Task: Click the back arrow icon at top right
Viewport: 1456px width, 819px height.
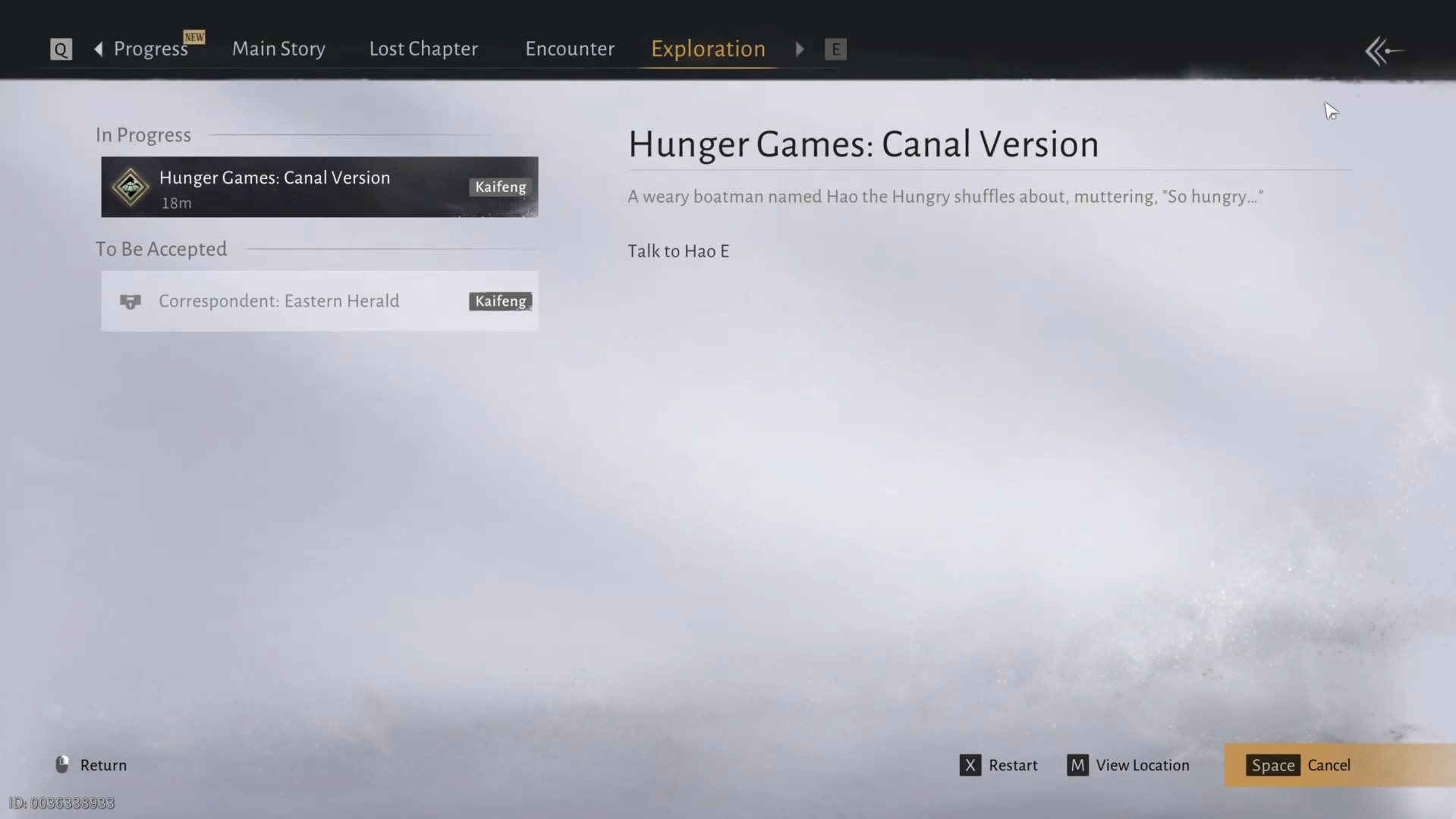Action: 1384,51
